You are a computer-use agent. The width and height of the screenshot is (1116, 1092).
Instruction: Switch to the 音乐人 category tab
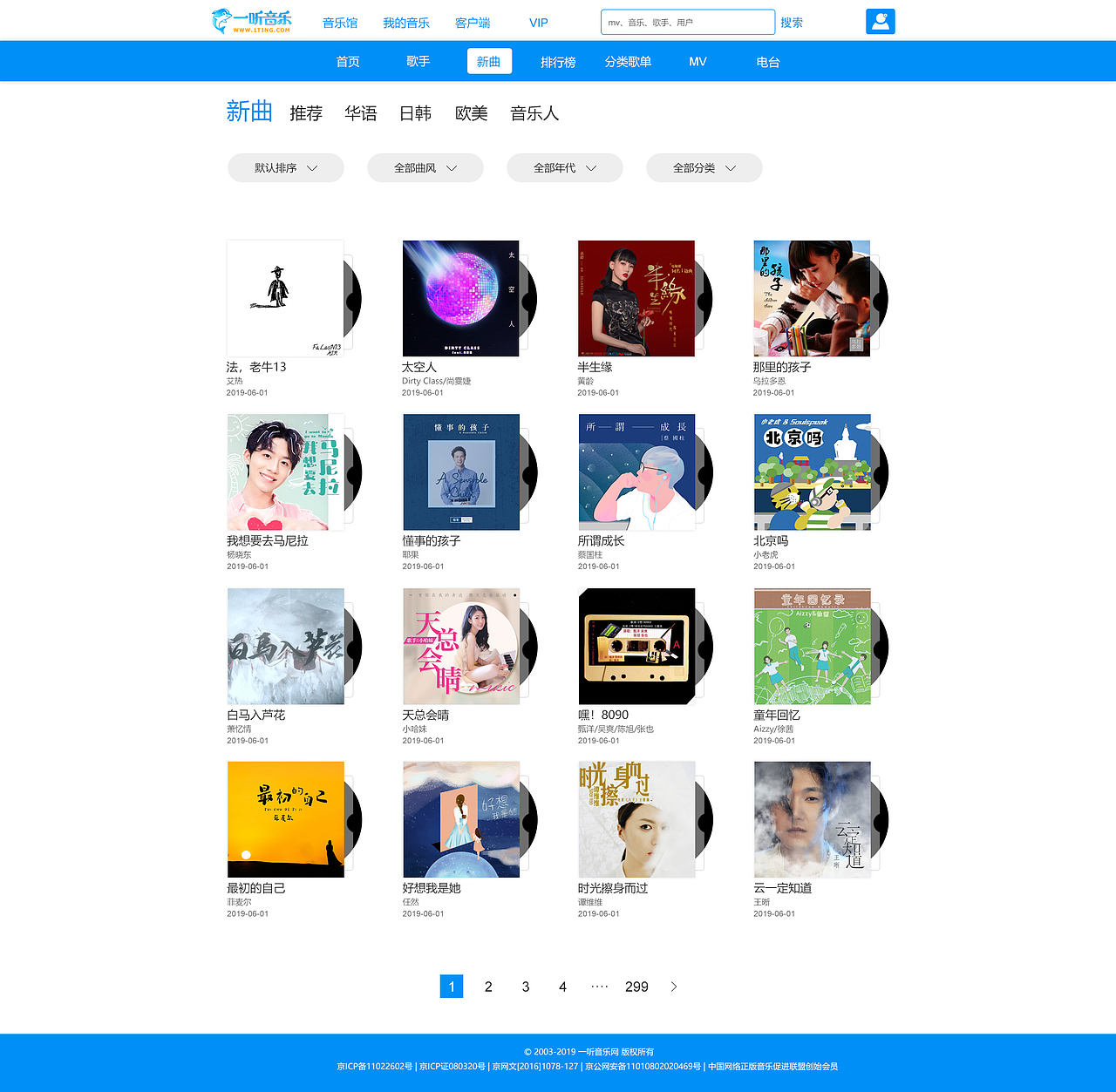click(534, 113)
